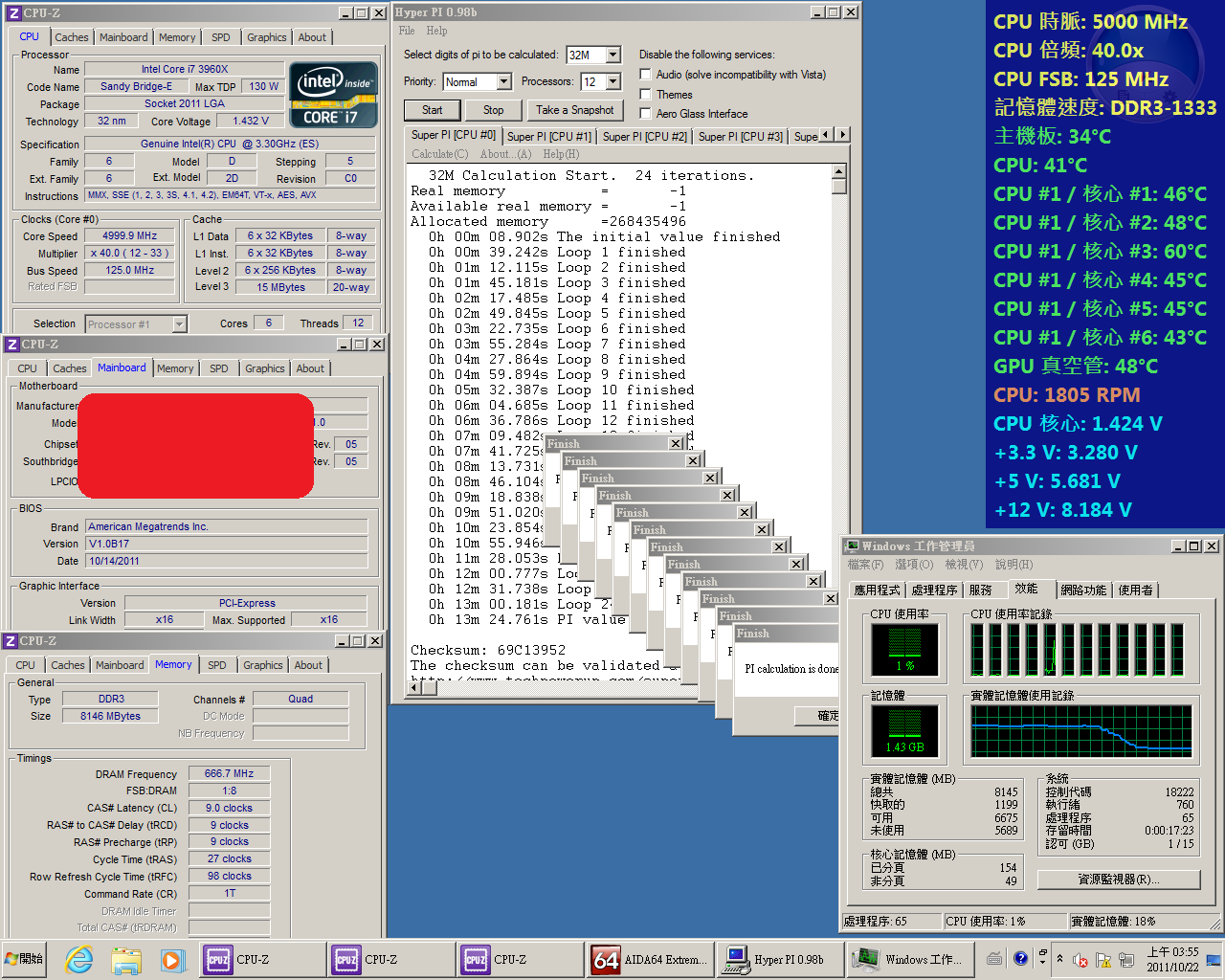
Task: Open the digits of pi 32M dropdown
Action: tap(613, 56)
